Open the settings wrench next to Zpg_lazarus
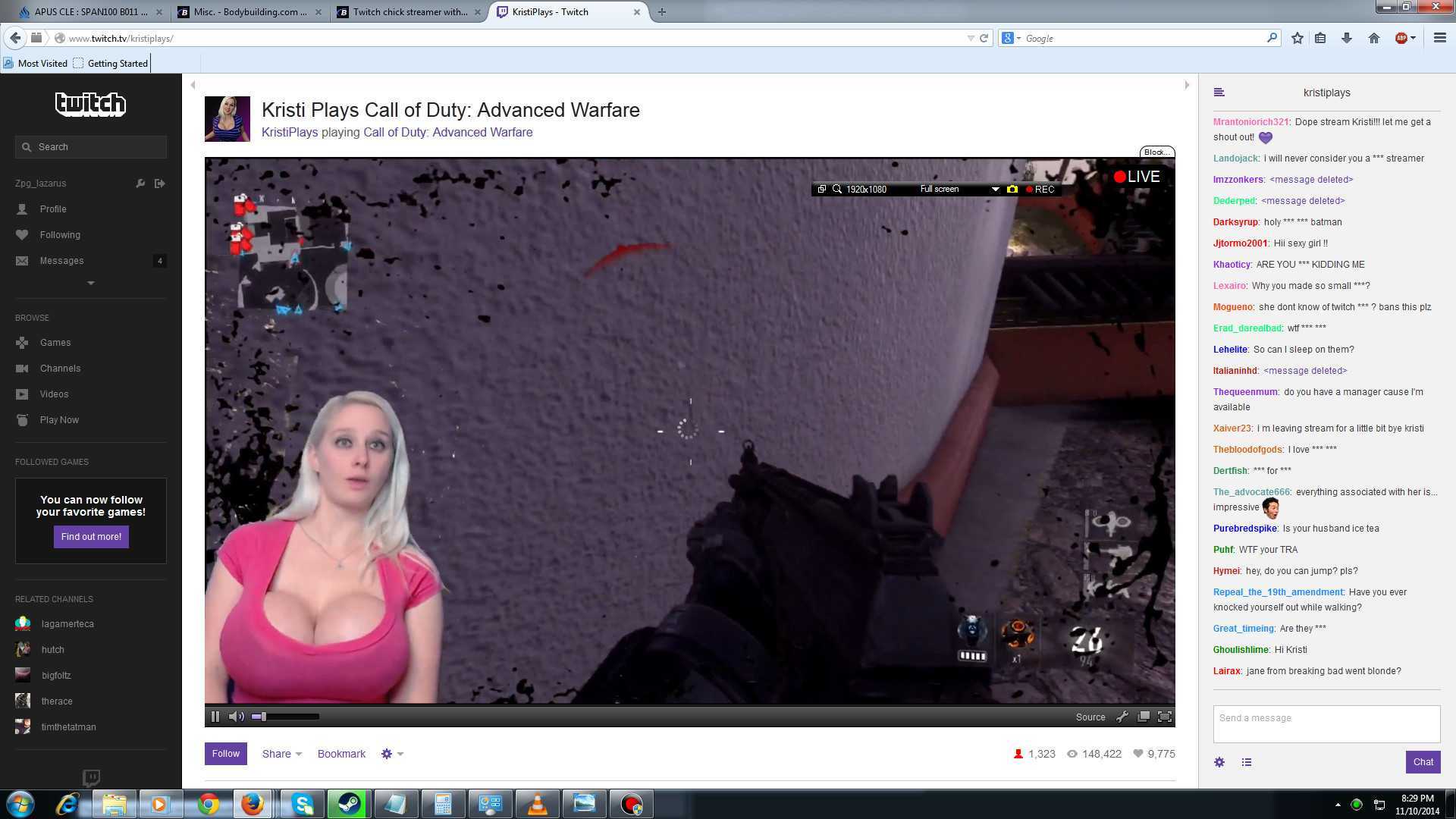Viewport: 1456px width, 819px height. coord(140,184)
